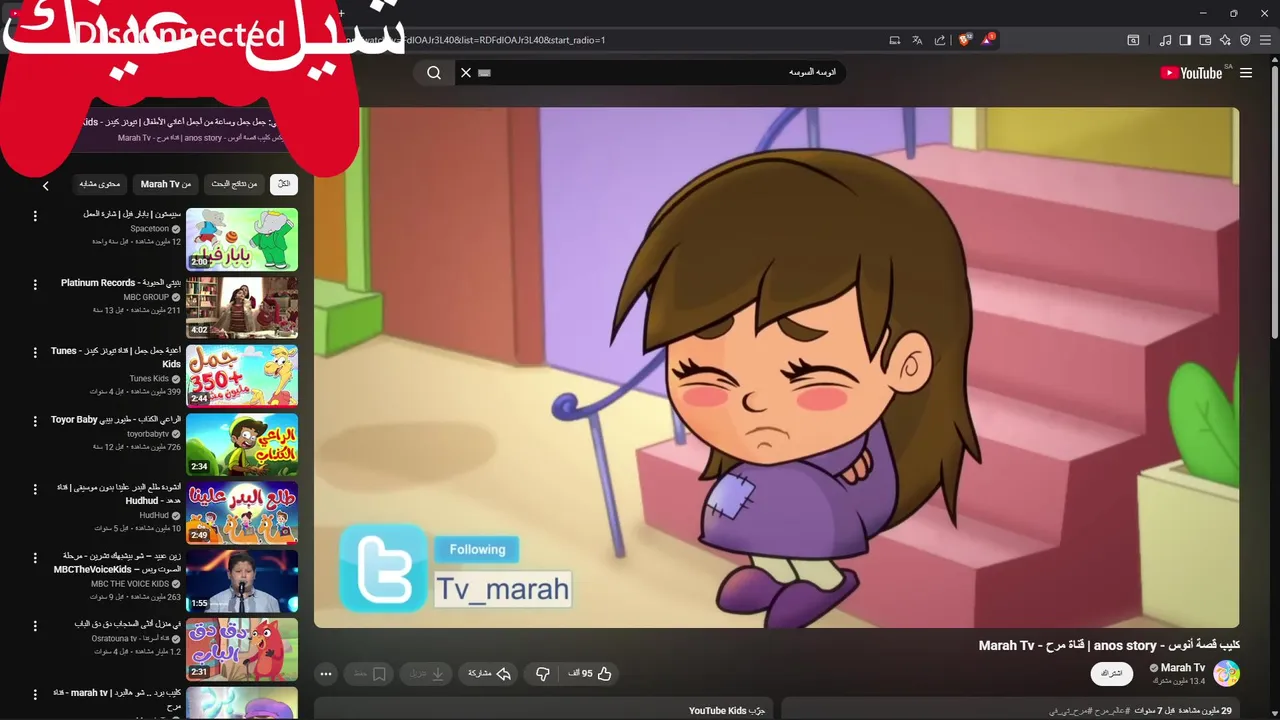Open the Osratouna tv video thumbnail
Image resolution: width=1280 pixels, height=720 pixels.
242,649
